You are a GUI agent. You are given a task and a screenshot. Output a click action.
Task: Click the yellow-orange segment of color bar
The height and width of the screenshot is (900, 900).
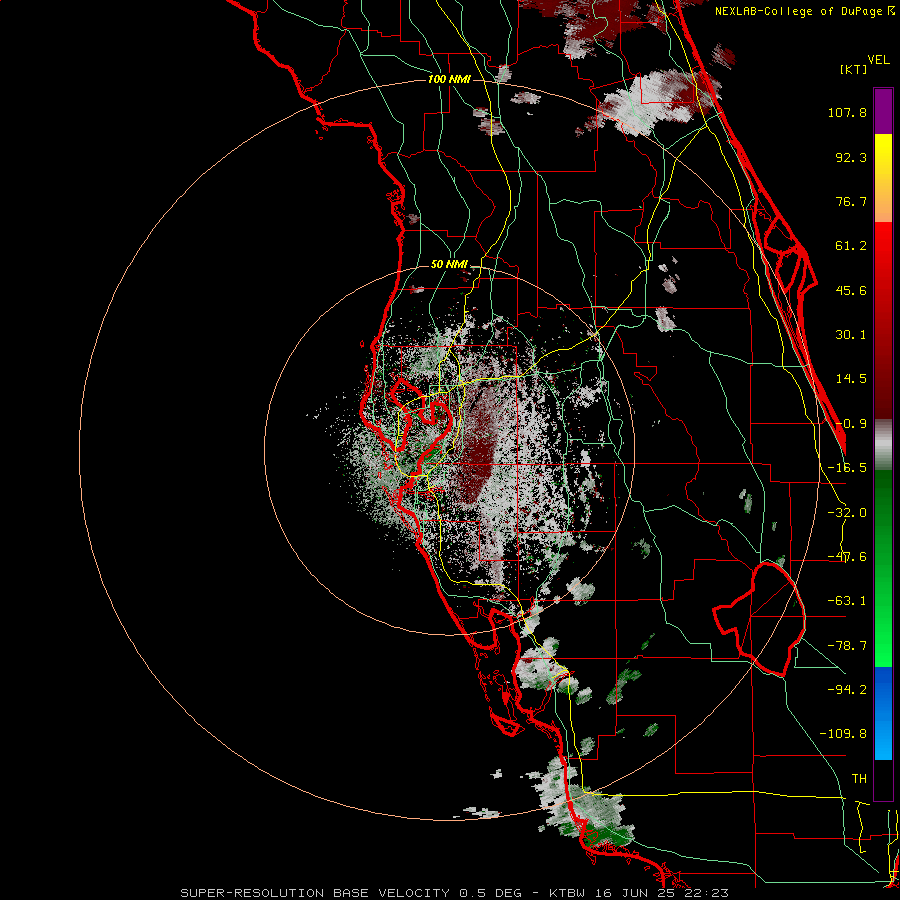click(x=883, y=179)
